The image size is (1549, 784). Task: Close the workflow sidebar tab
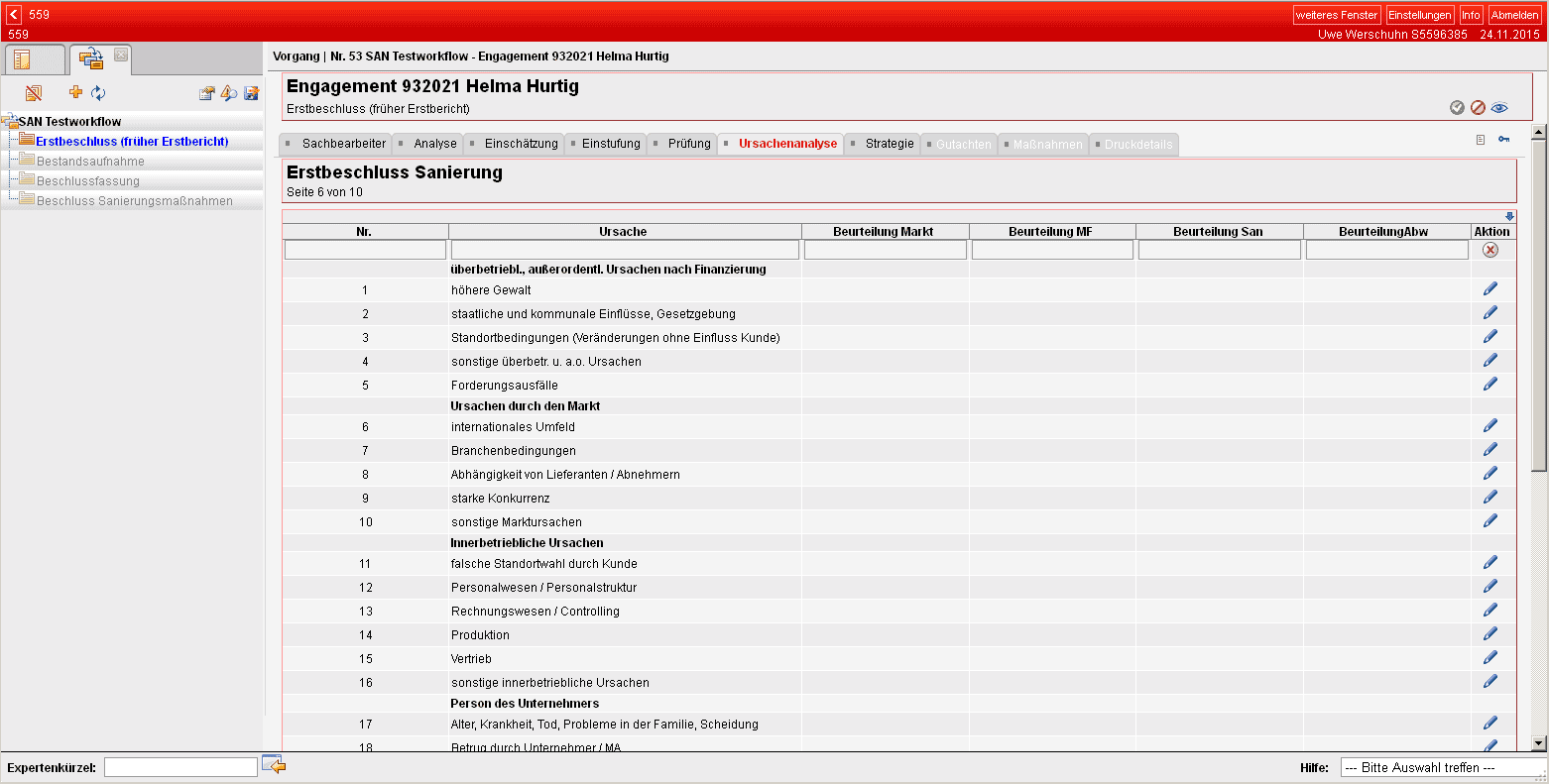tap(121, 55)
